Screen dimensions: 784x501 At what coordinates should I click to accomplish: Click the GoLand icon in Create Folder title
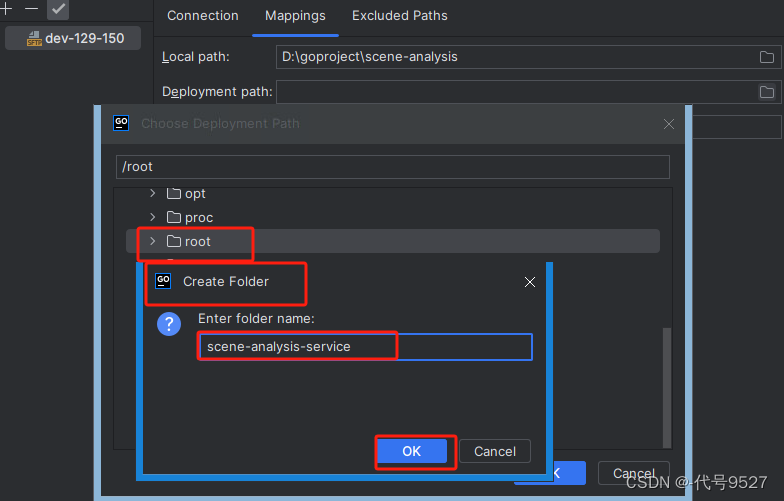[164, 281]
